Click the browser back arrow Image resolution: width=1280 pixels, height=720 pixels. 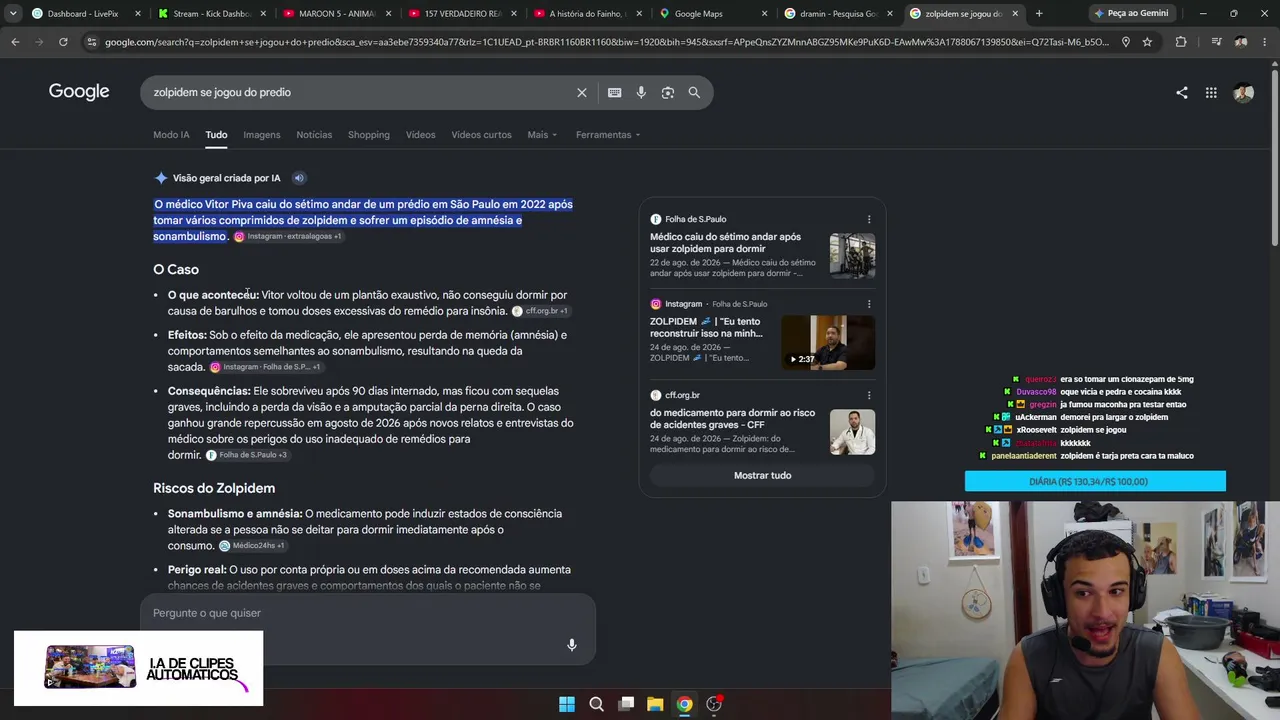[x=15, y=42]
